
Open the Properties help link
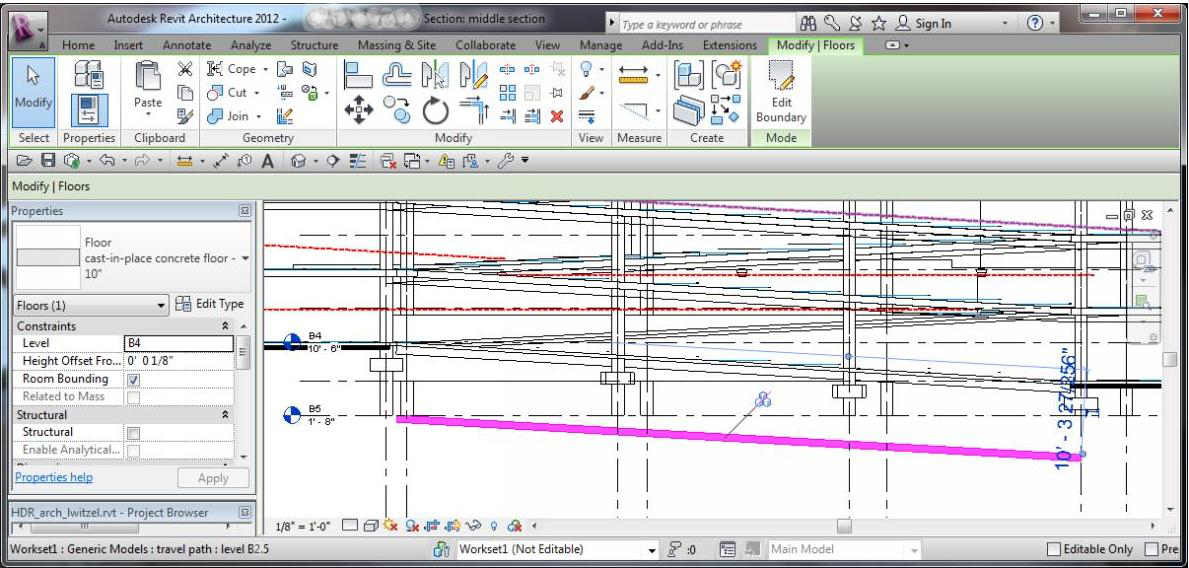52,477
